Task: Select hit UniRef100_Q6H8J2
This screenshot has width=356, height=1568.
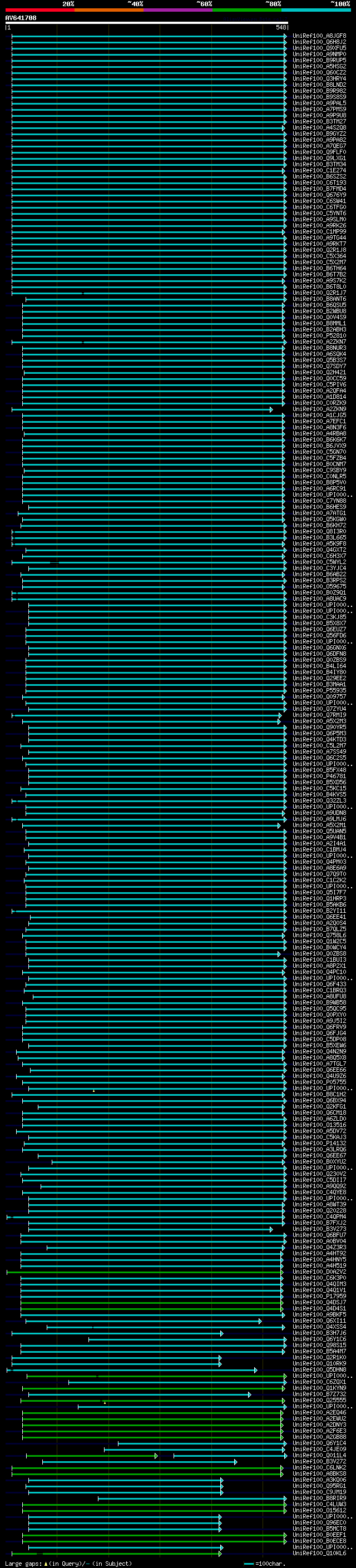Action: pyautogui.click(x=319, y=42)
